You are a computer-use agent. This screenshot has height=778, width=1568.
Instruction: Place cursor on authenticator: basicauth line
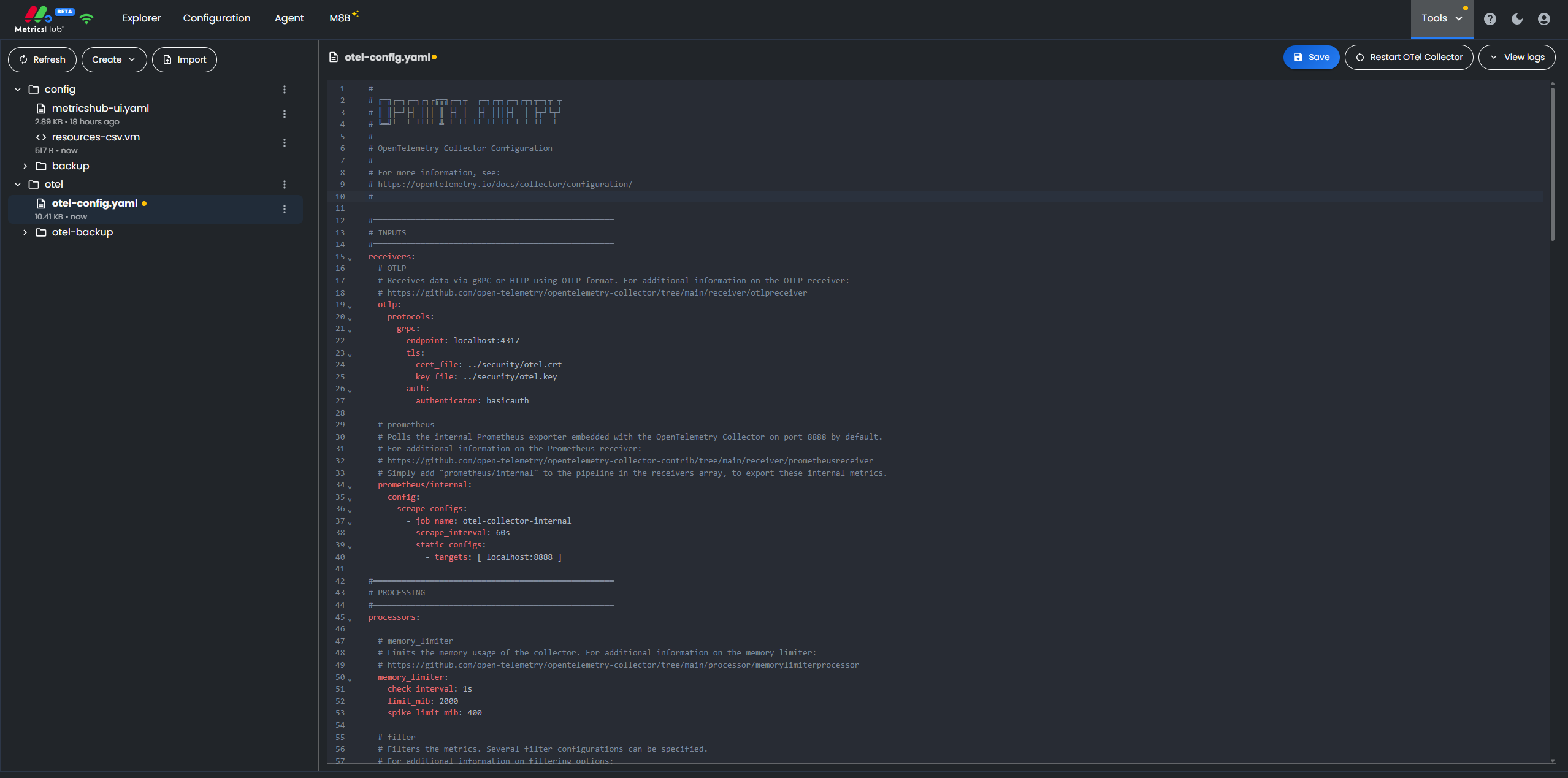pyautogui.click(x=472, y=401)
